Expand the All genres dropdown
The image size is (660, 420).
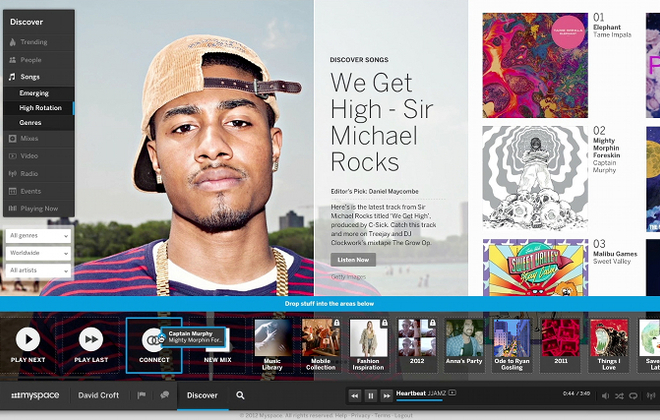tap(38, 236)
